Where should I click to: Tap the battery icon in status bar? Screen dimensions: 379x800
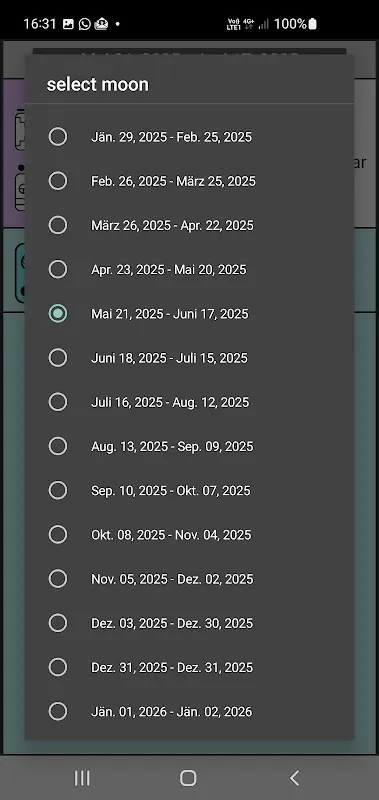click(313, 23)
